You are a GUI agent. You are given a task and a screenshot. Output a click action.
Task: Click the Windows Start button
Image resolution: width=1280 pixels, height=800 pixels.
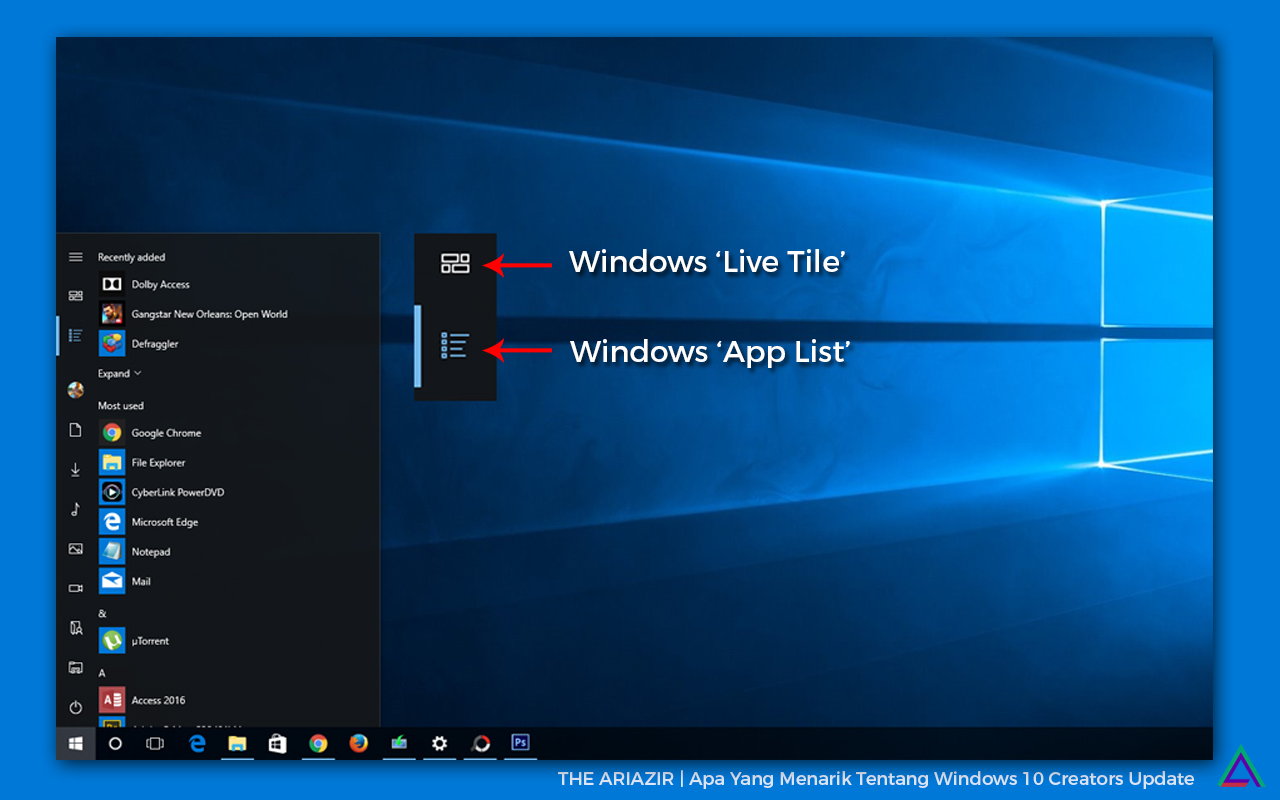[75, 743]
